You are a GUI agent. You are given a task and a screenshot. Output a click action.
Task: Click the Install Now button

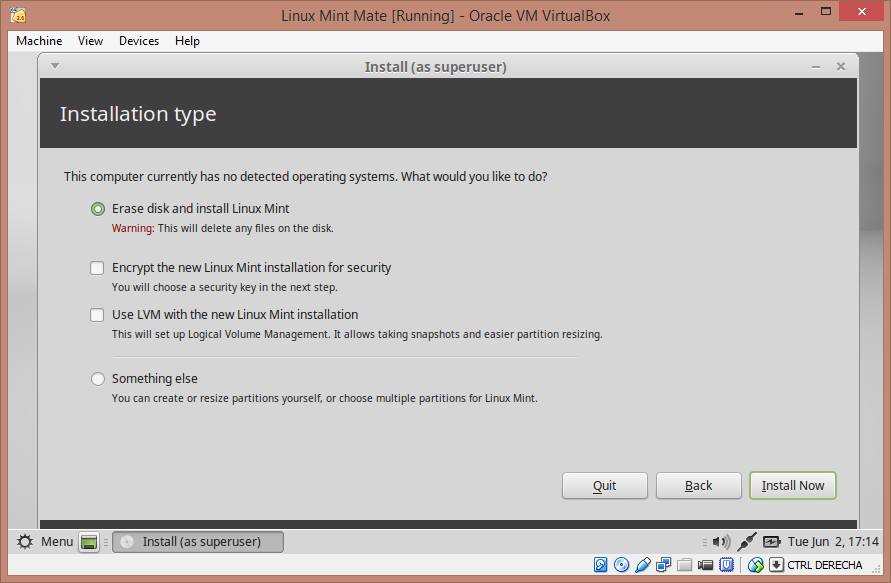coord(793,486)
